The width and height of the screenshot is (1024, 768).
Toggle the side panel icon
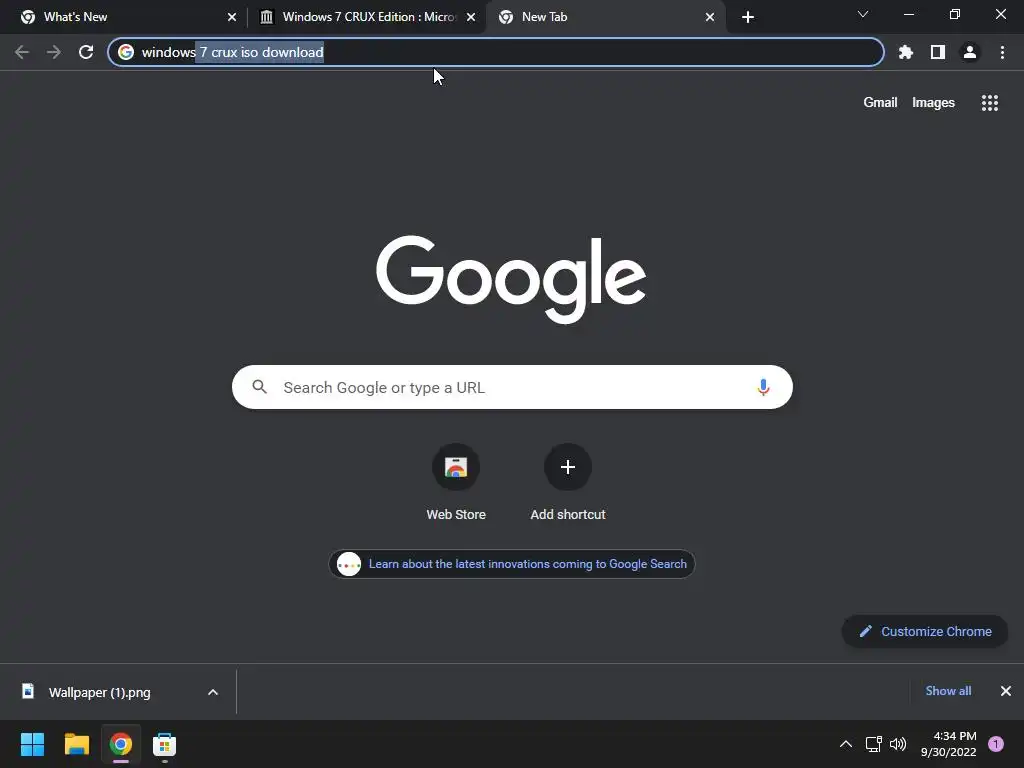click(x=938, y=52)
